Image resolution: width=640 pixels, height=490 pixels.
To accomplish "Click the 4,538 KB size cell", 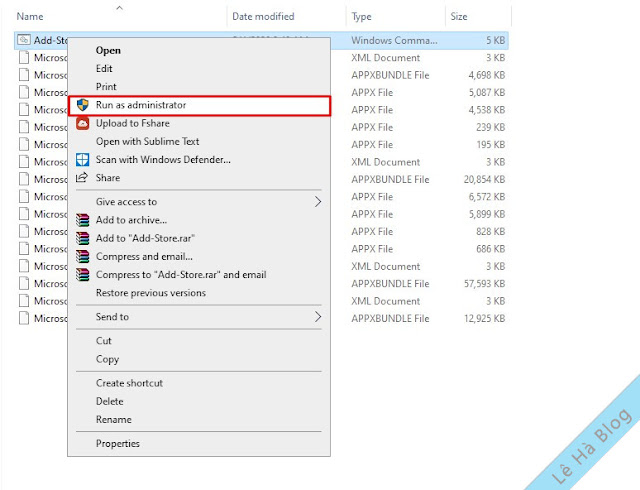I will point(487,110).
